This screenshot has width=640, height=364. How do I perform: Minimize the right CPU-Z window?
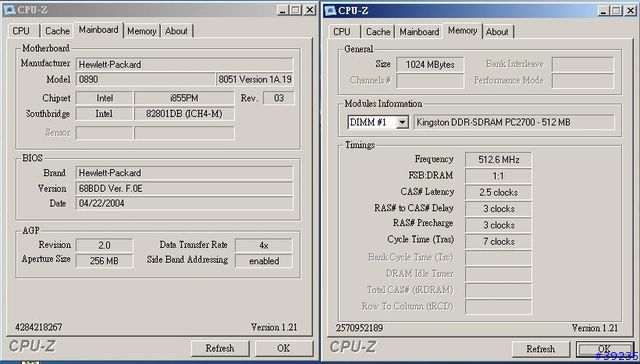tap(604, 11)
